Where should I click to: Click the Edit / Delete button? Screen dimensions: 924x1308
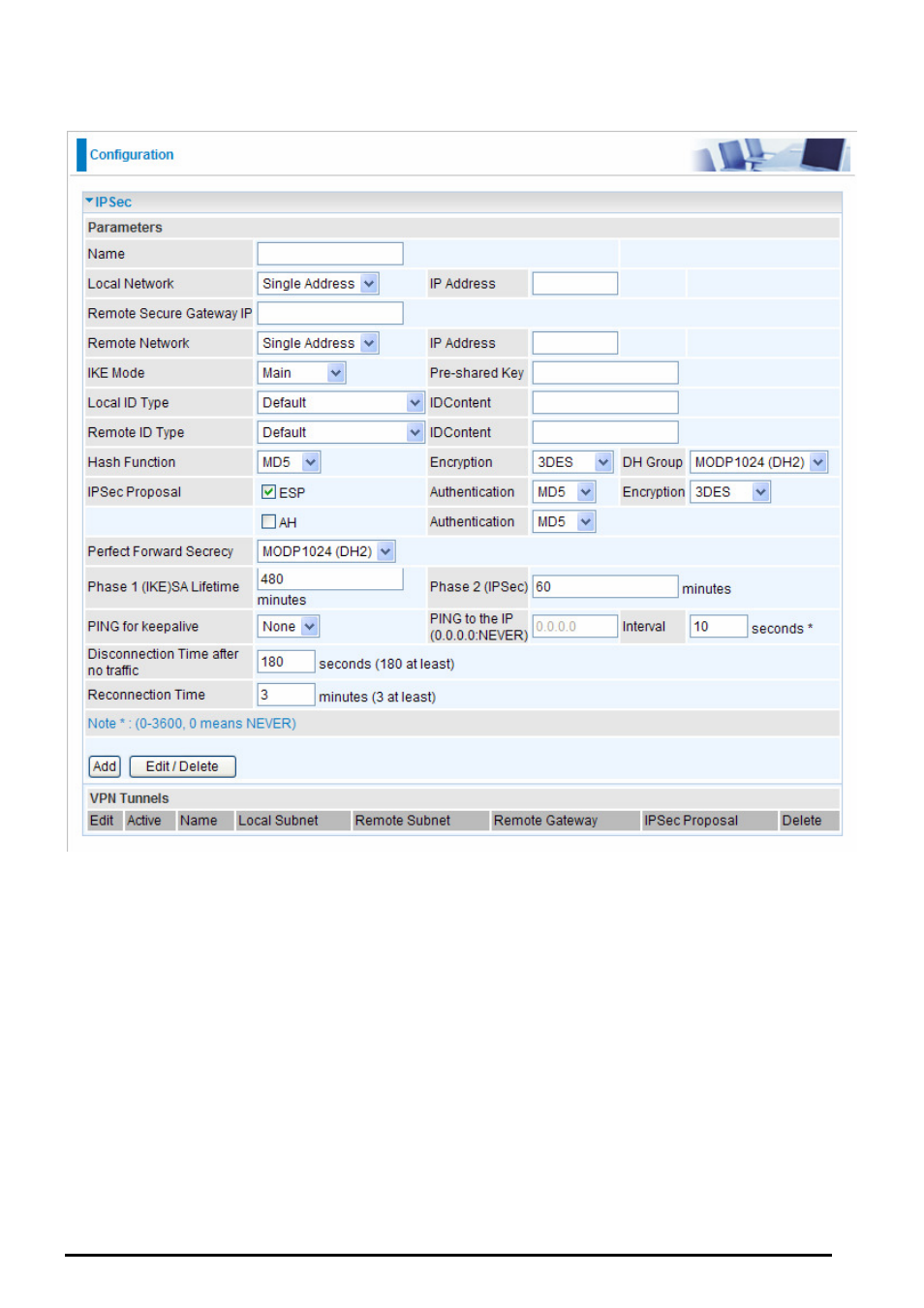click(182, 766)
